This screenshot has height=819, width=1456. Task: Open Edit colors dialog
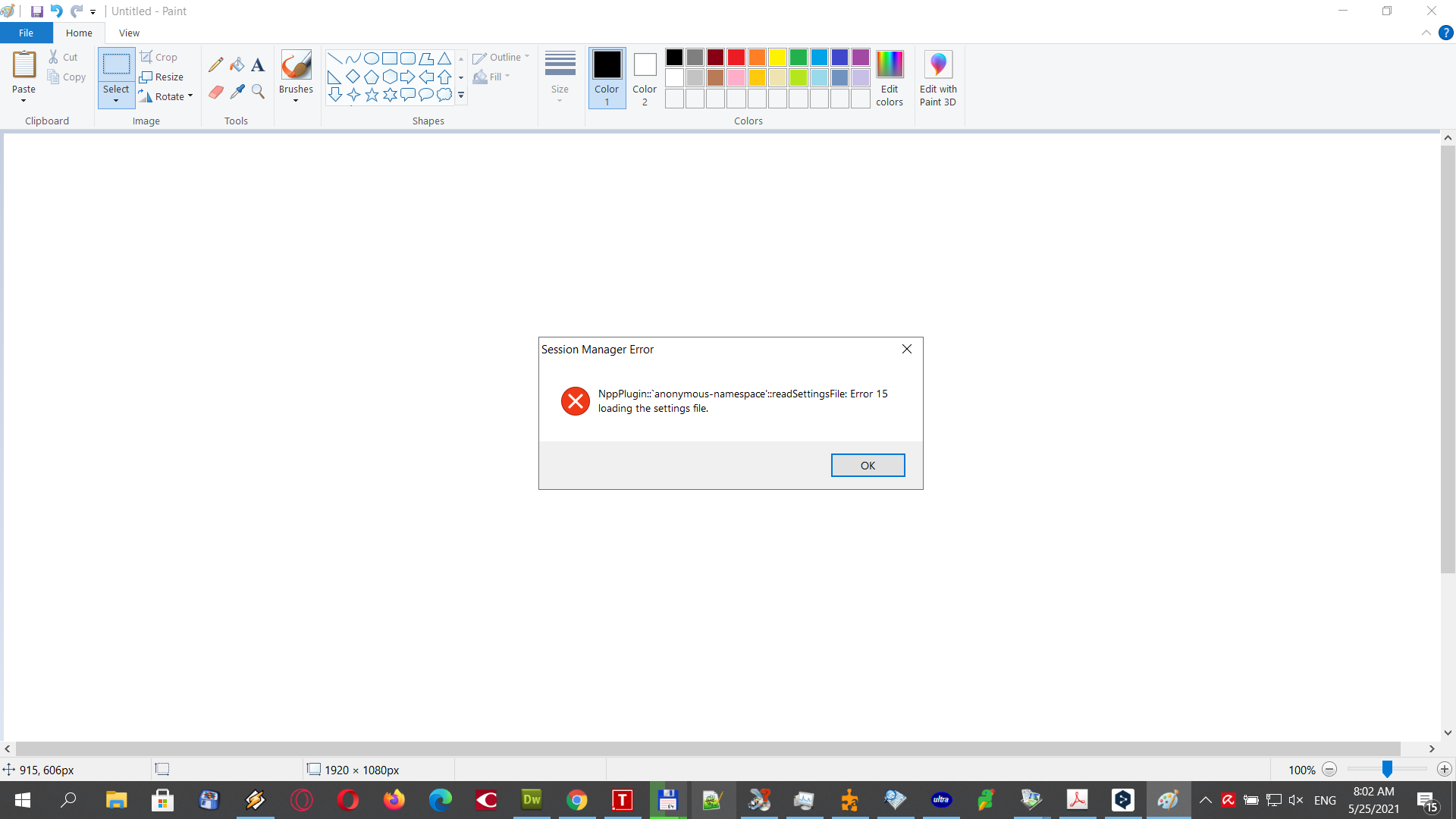(890, 79)
